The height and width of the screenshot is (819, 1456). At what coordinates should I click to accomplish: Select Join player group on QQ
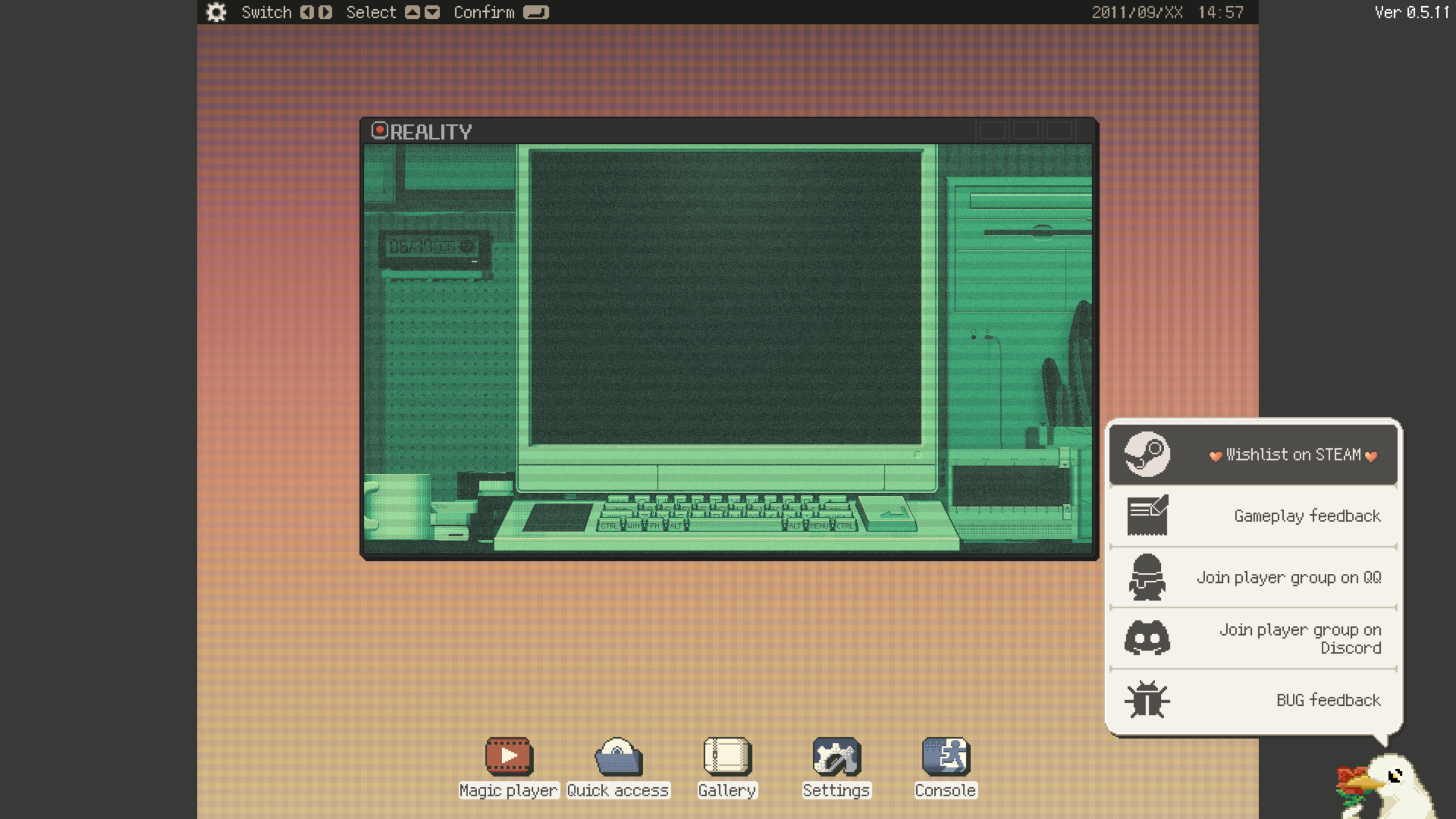(1288, 577)
